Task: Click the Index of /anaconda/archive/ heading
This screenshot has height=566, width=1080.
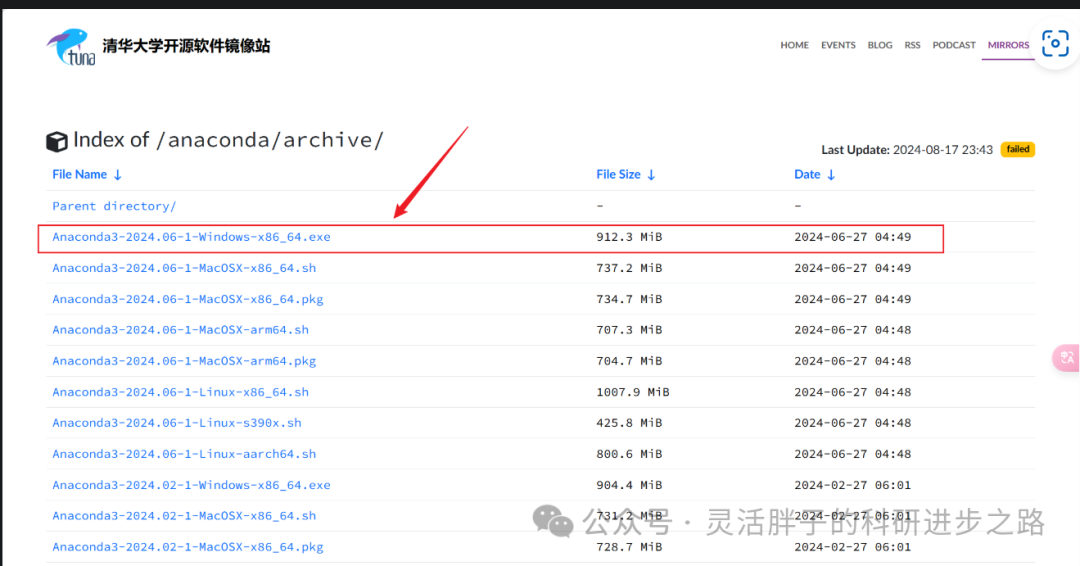Action: point(228,140)
